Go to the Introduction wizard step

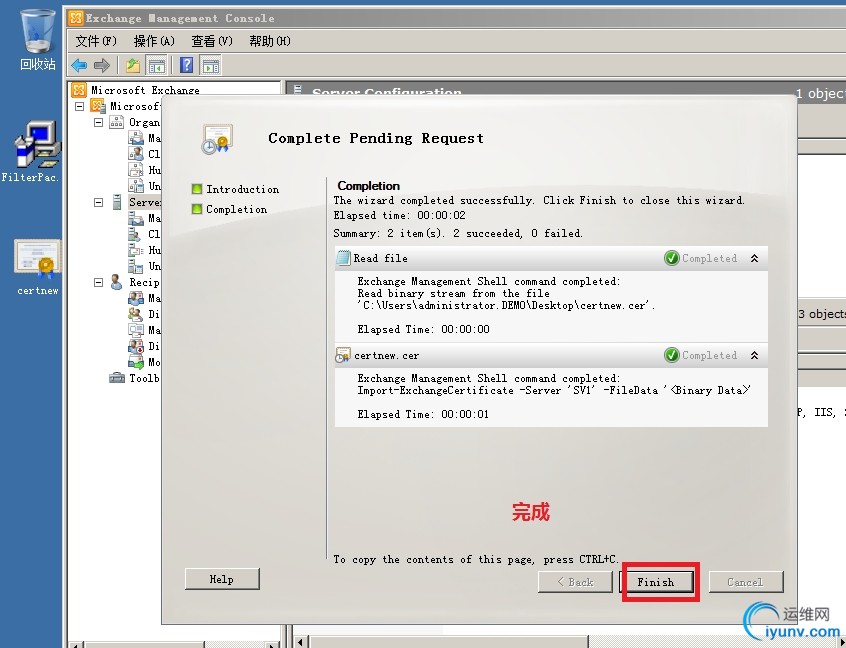coord(235,189)
